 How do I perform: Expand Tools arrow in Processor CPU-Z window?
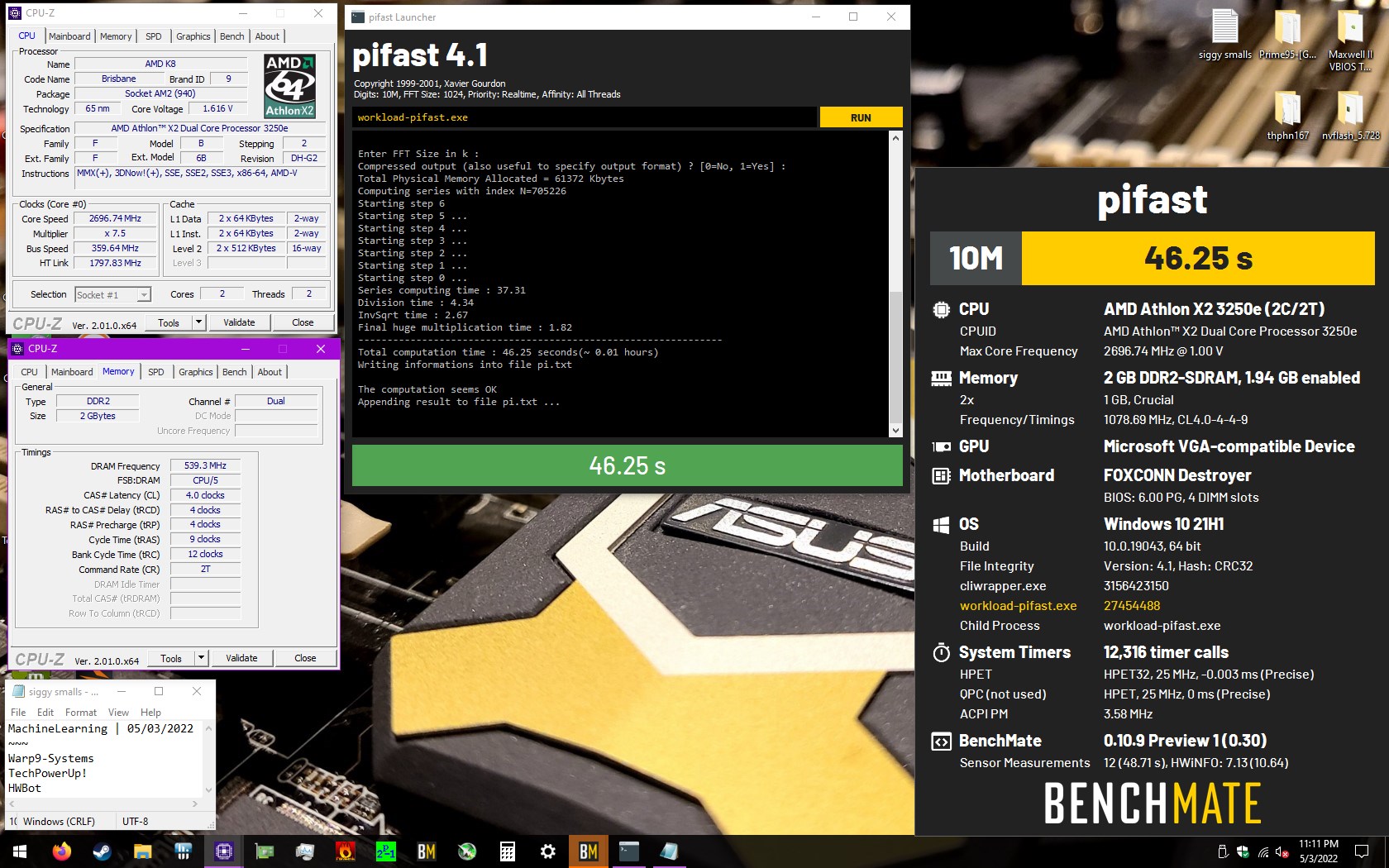coord(198,322)
